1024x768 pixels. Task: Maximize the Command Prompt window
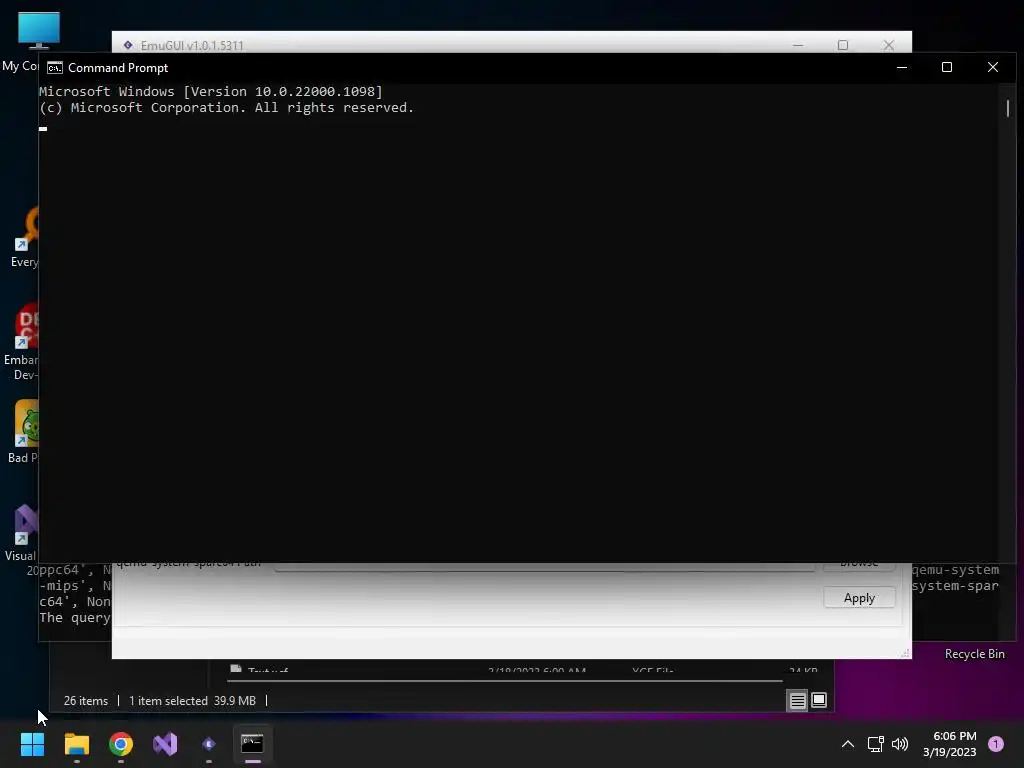coord(947,67)
